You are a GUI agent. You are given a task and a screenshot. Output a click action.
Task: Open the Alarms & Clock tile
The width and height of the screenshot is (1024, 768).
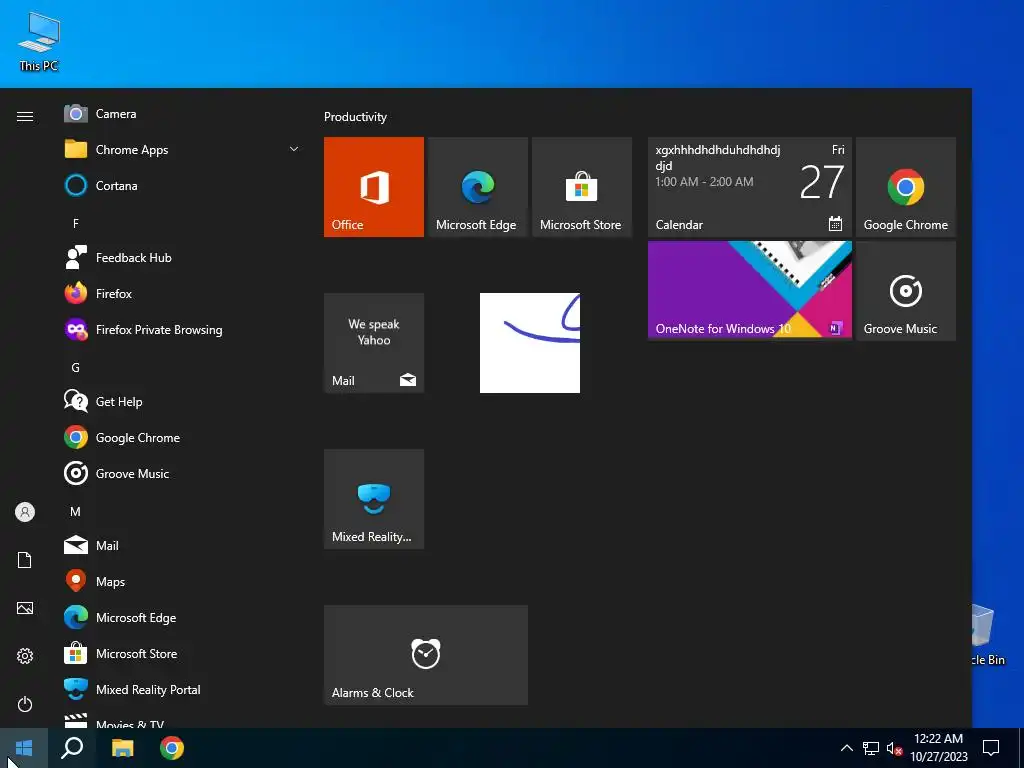tap(426, 655)
